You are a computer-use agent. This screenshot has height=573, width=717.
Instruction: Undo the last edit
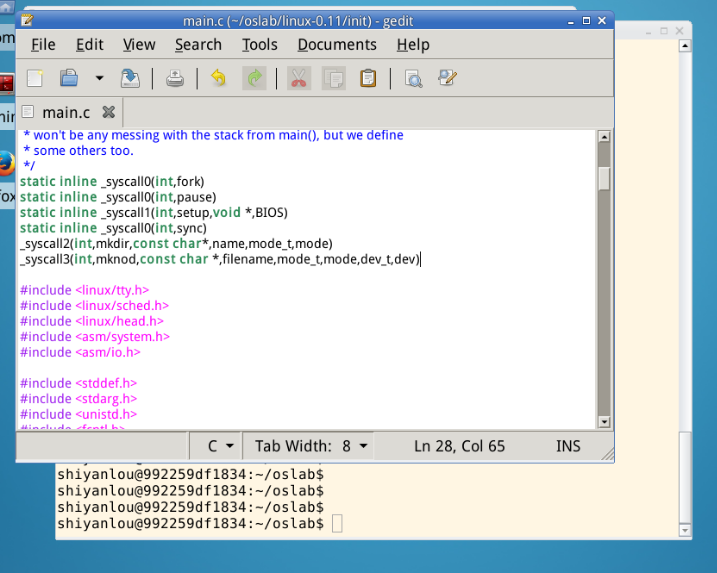click(219, 78)
